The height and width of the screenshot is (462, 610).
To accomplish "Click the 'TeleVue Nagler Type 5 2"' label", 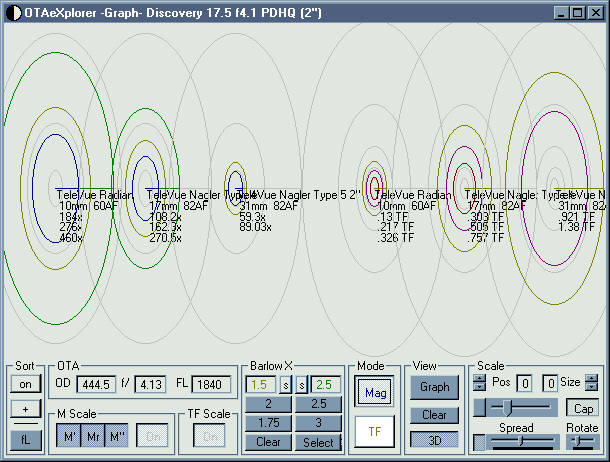I will tap(298, 195).
